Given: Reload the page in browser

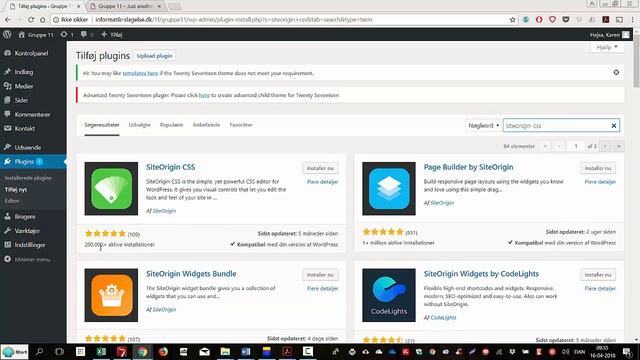Looking at the screenshot, I should tap(31, 20).
